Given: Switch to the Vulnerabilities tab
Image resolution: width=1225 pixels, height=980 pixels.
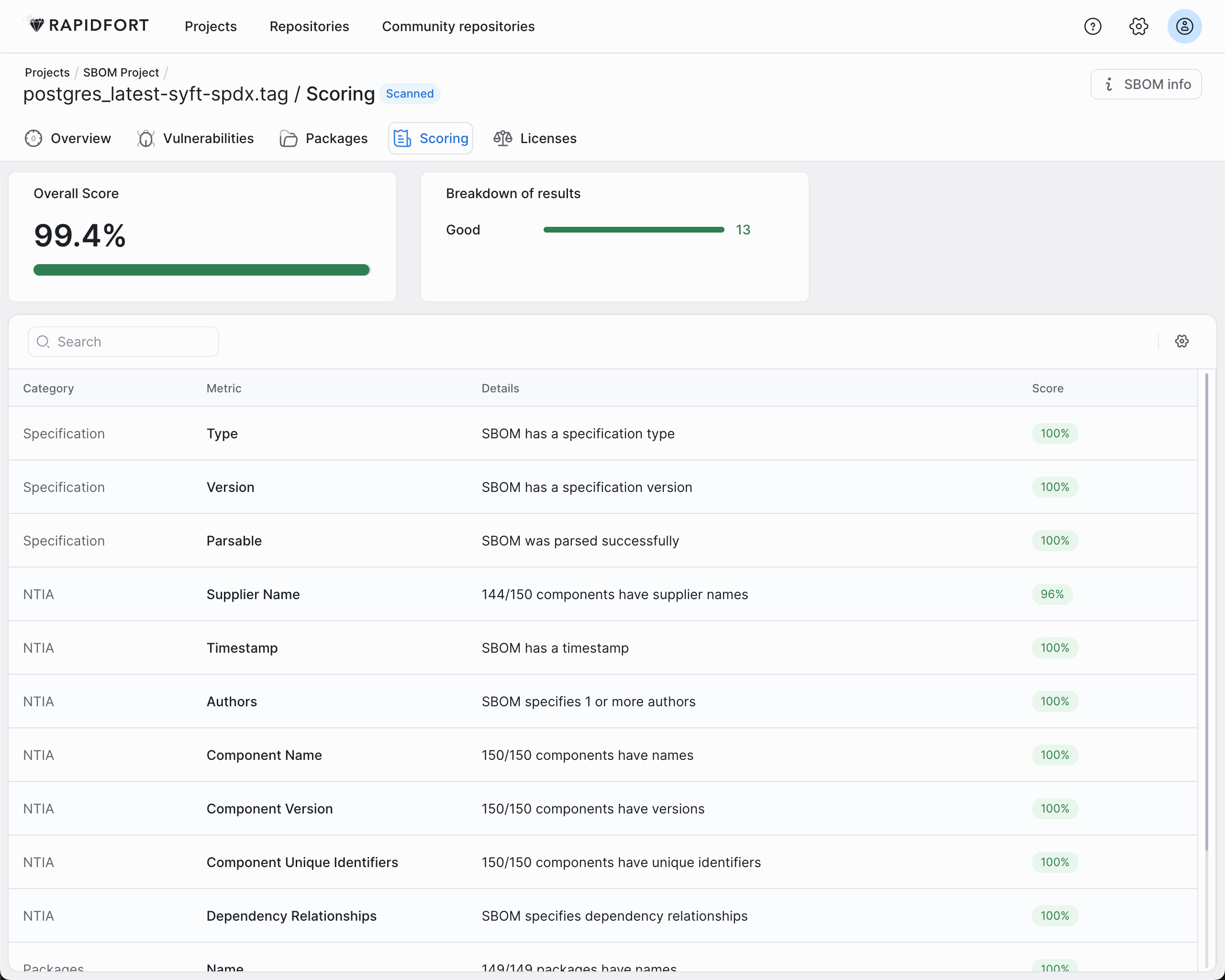Looking at the screenshot, I should tap(195, 139).
